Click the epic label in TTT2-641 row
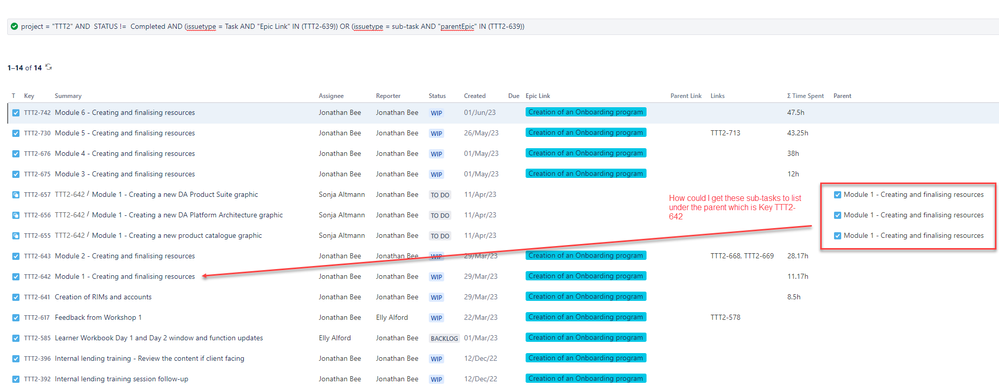 586,296
